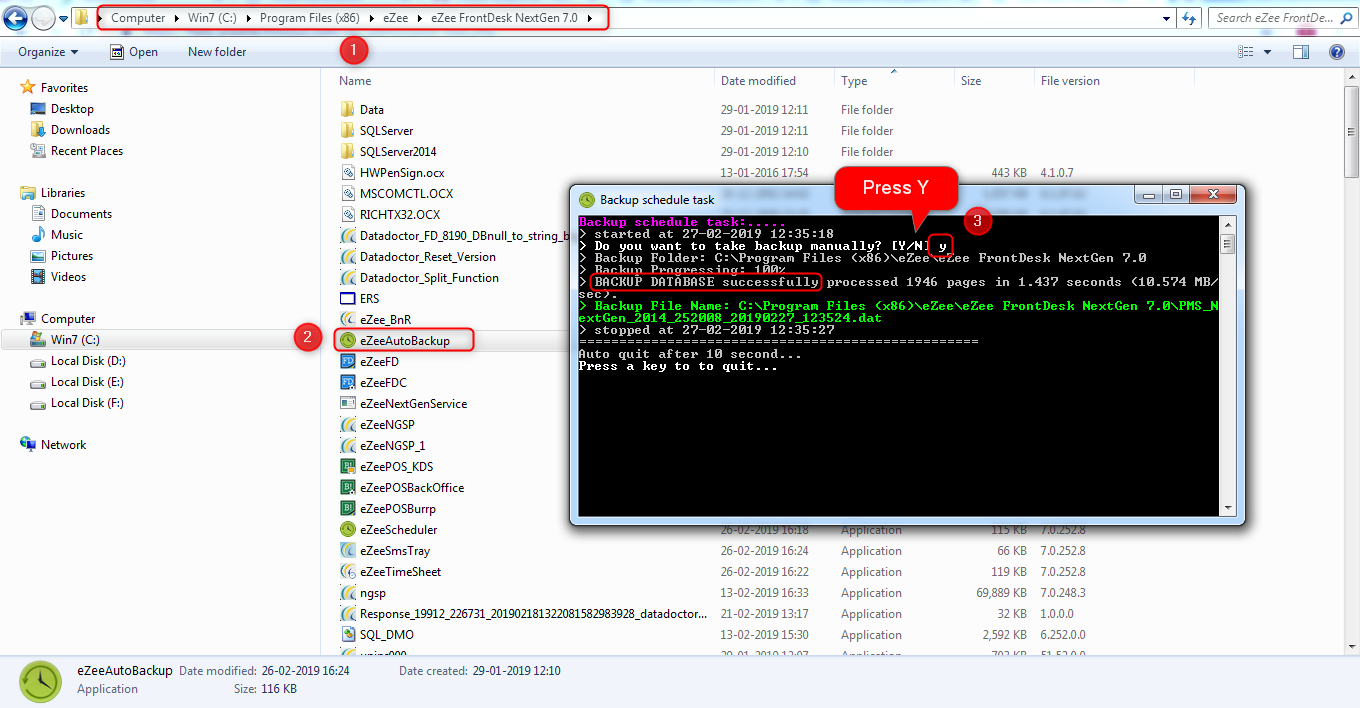Image resolution: width=1360 pixels, height=708 pixels.
Task: Open the Organize dropdown menu
Action: [48, 52]
